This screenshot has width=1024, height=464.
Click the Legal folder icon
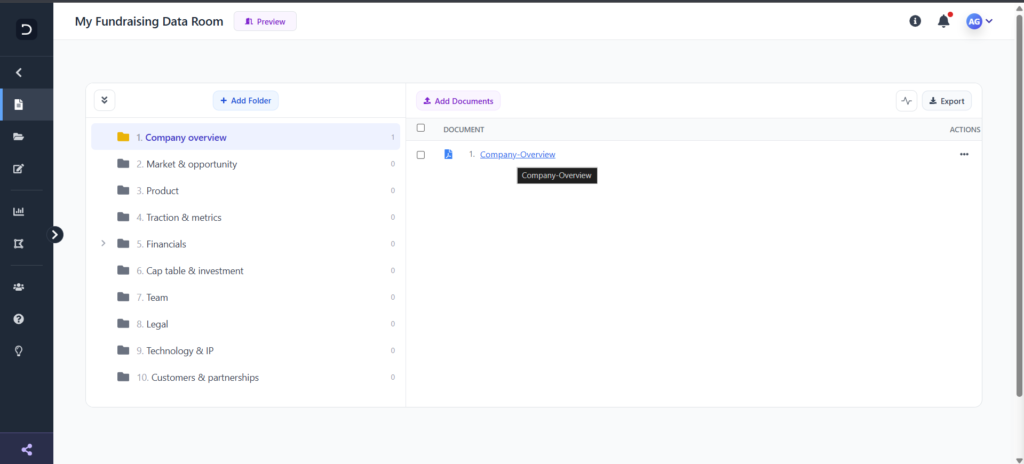(x=123, y=323)
